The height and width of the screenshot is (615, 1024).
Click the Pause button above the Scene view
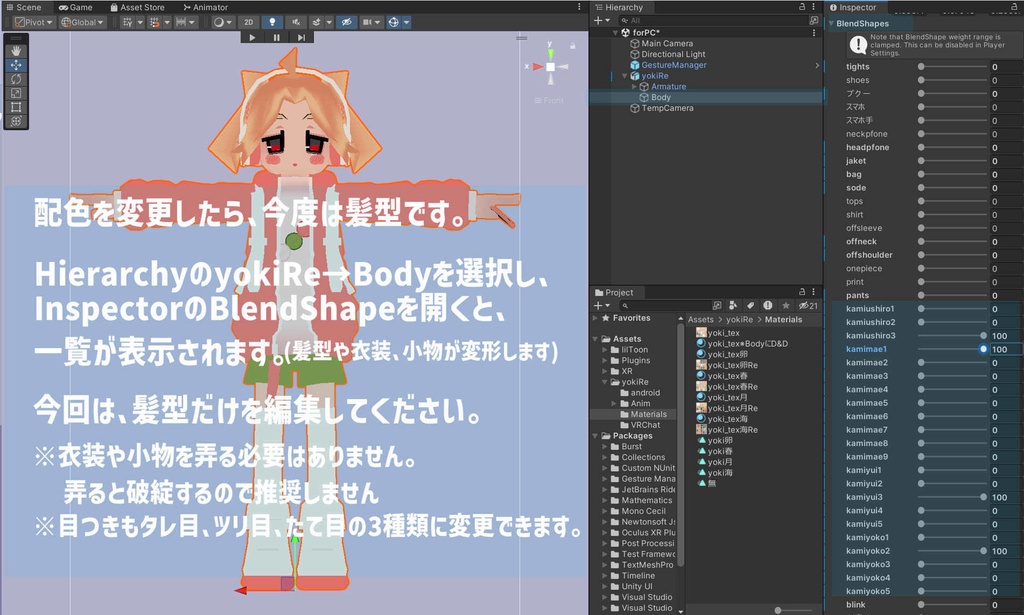277,38
